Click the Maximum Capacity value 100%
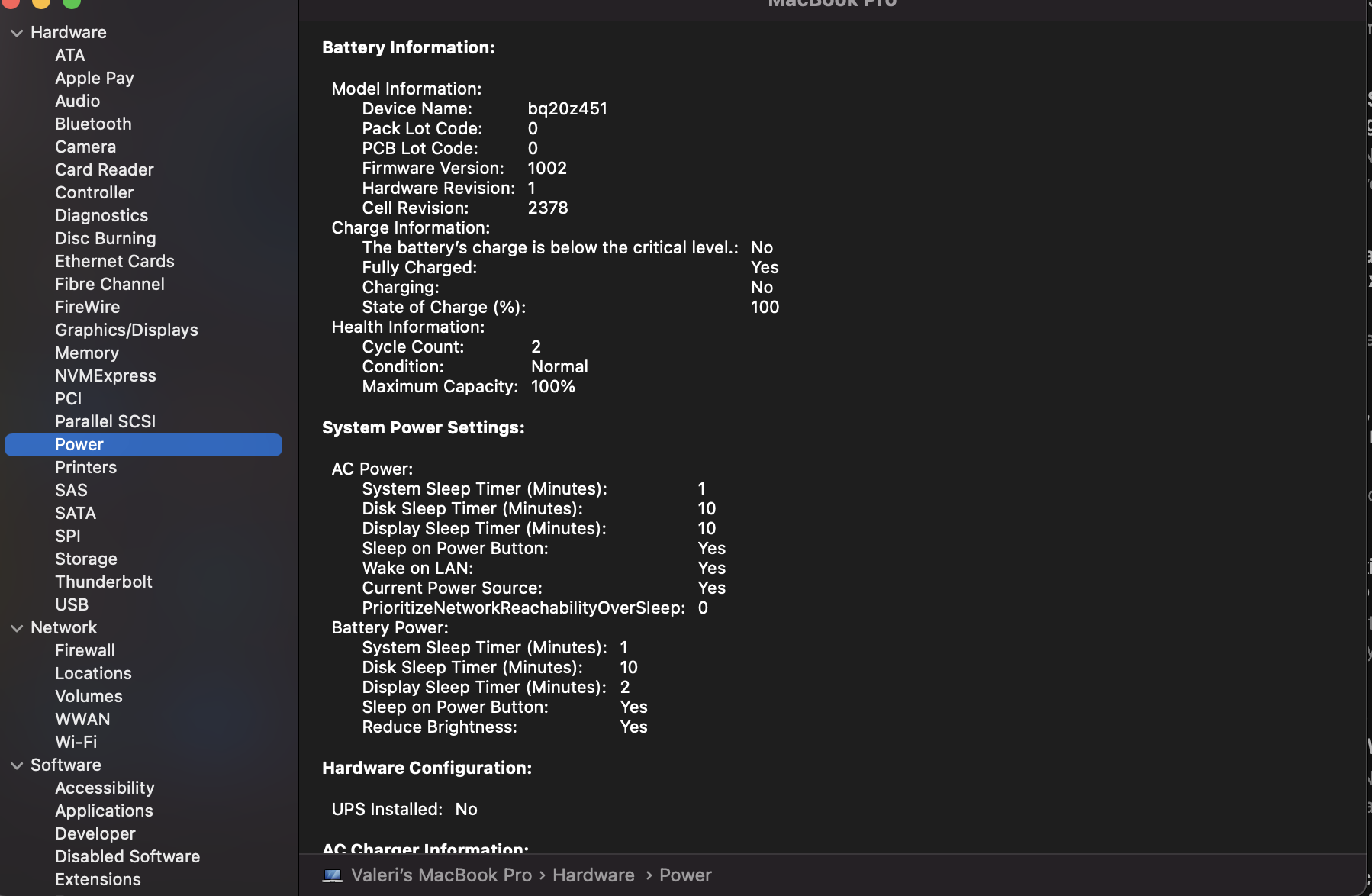Image resolution: width=1372 pixels, height=896 pixels. coord(553,386)
